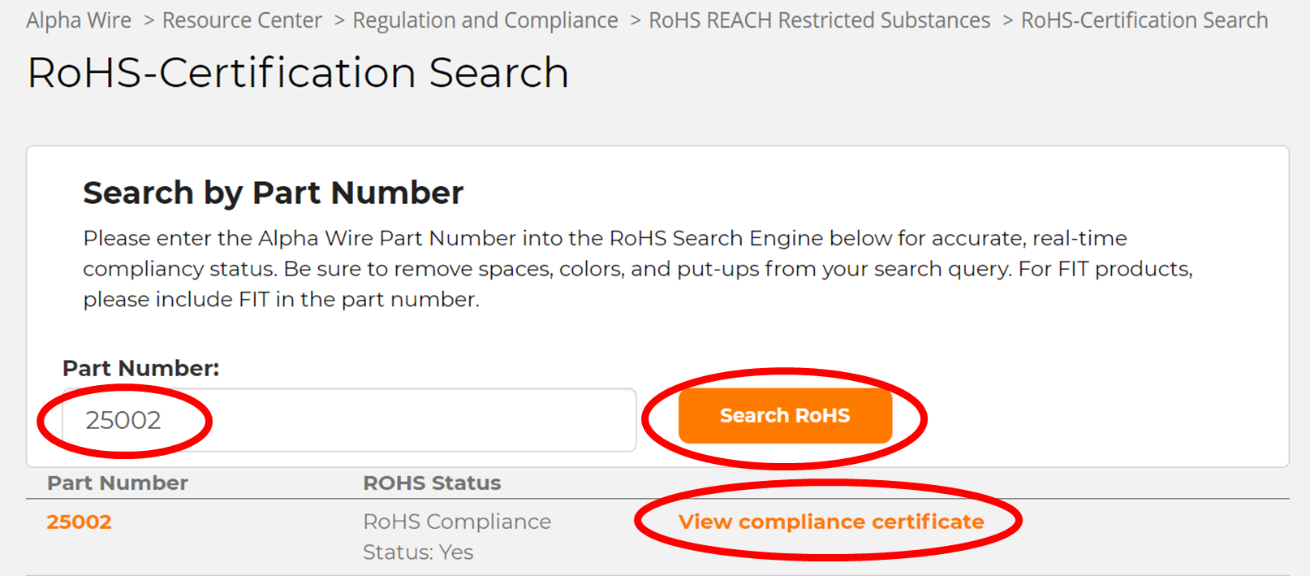1310x576 pixels.
Task: Click breadcrumb arrow after Regulation and Compliance
Action: (x=634, y=20)
